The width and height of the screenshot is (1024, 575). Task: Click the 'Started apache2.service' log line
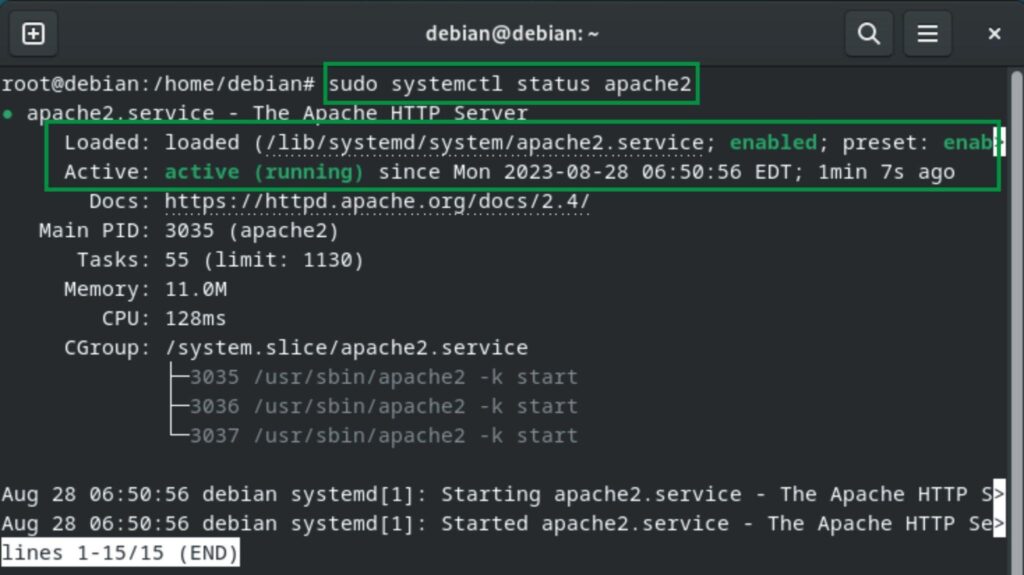503,523
